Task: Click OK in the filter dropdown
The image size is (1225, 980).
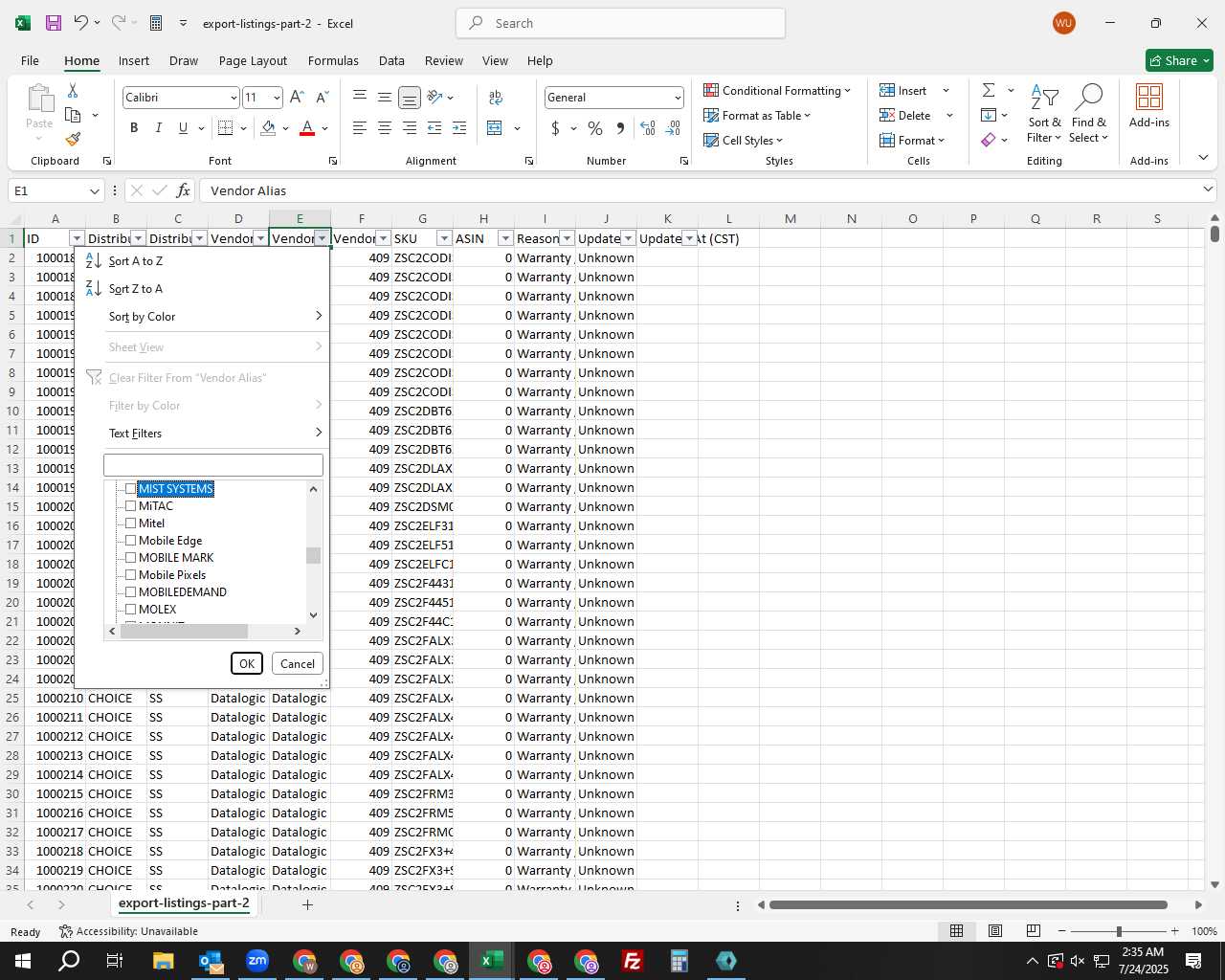Action: (x=247, y=663)
